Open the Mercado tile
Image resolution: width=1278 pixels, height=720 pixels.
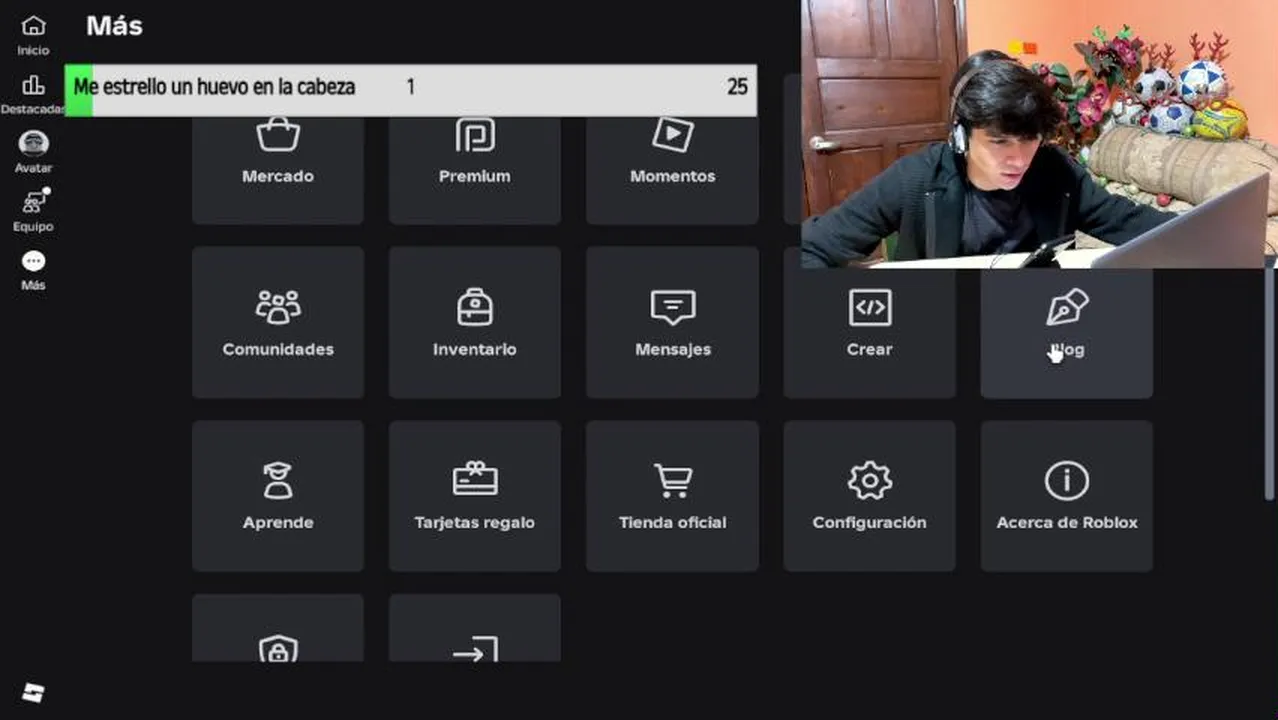(x=277, y=170)
